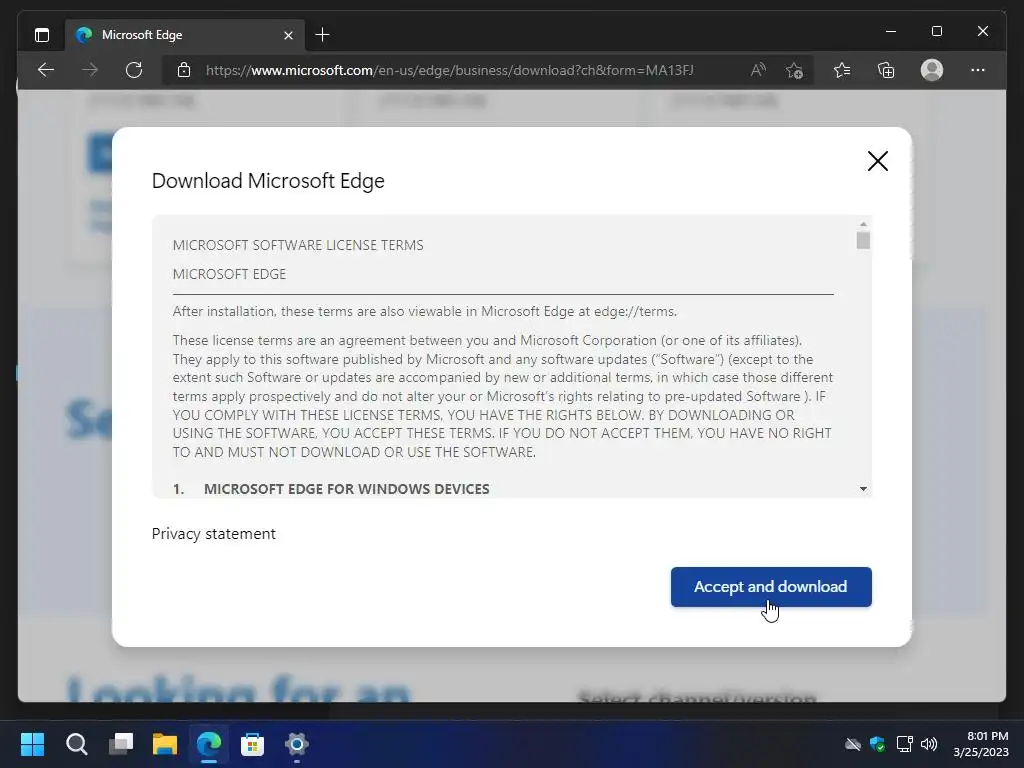Open Settings from the taskbar
Viewport: 1024px width, 768px height.
coord(296,744)
